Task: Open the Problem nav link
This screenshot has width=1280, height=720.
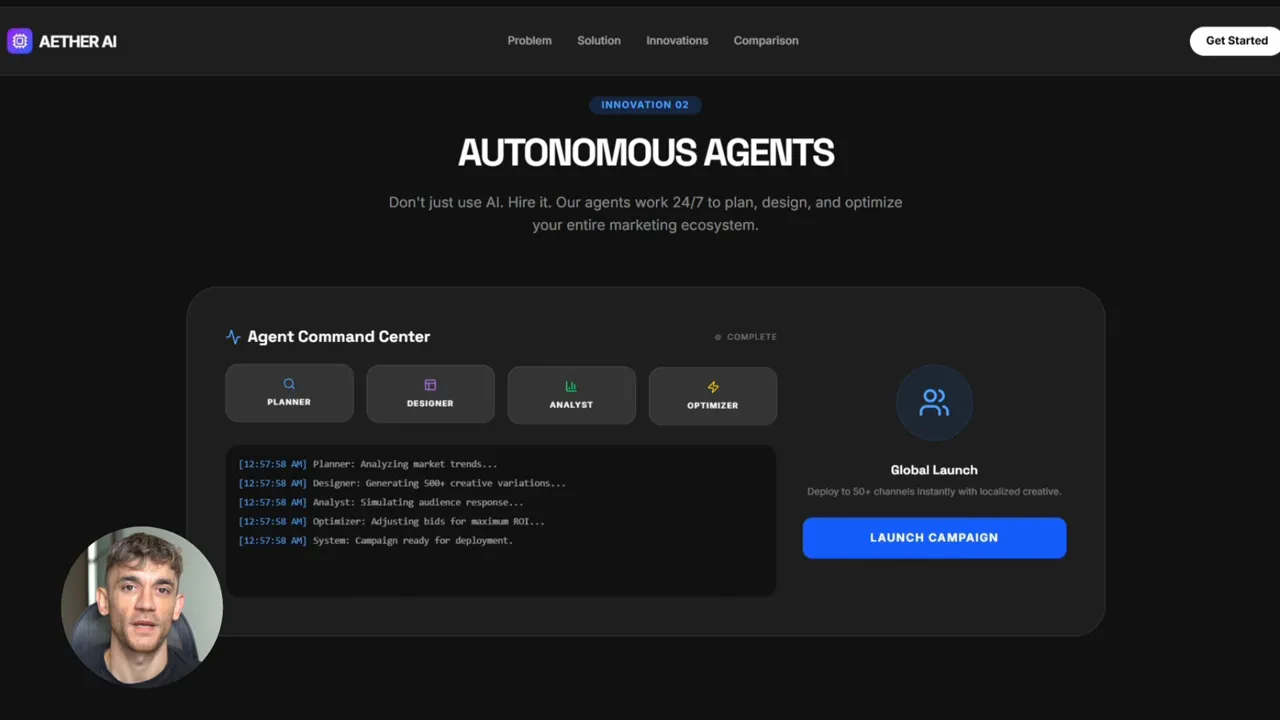Action: point(529,41)
